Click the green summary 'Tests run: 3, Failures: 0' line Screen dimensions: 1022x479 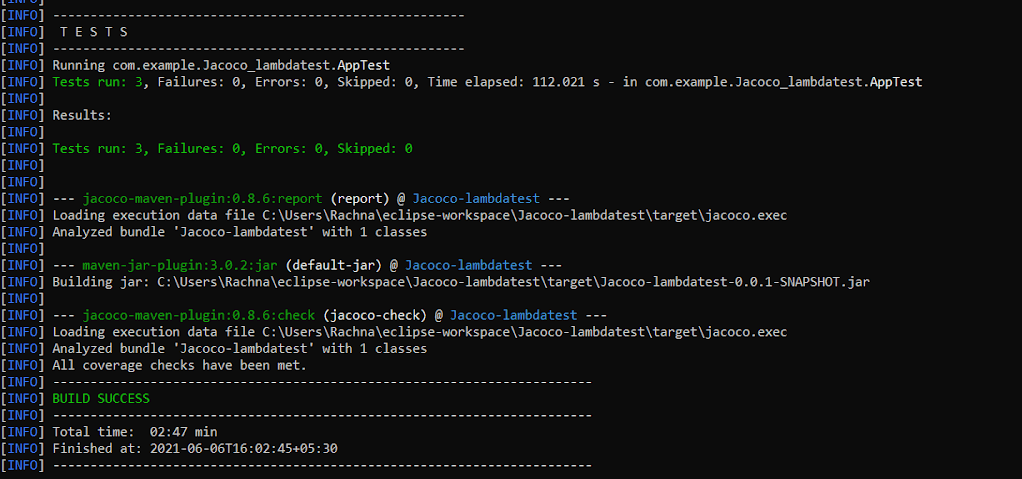click(x=232, y=149)
